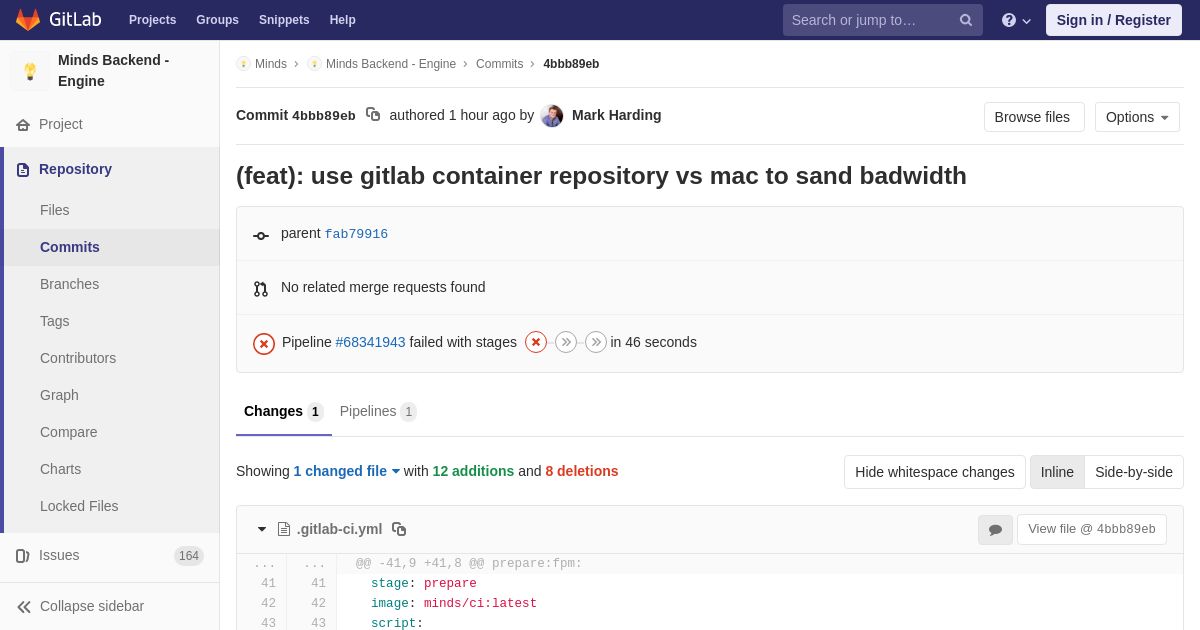Click View file @ 4bbb89eb button
This screenshot has height=630, width=1200.
pyautogui.click(x=1092, y=529)
